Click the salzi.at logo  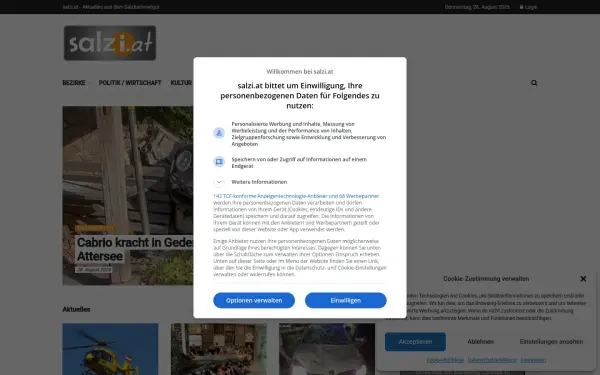tap(110, 43)
